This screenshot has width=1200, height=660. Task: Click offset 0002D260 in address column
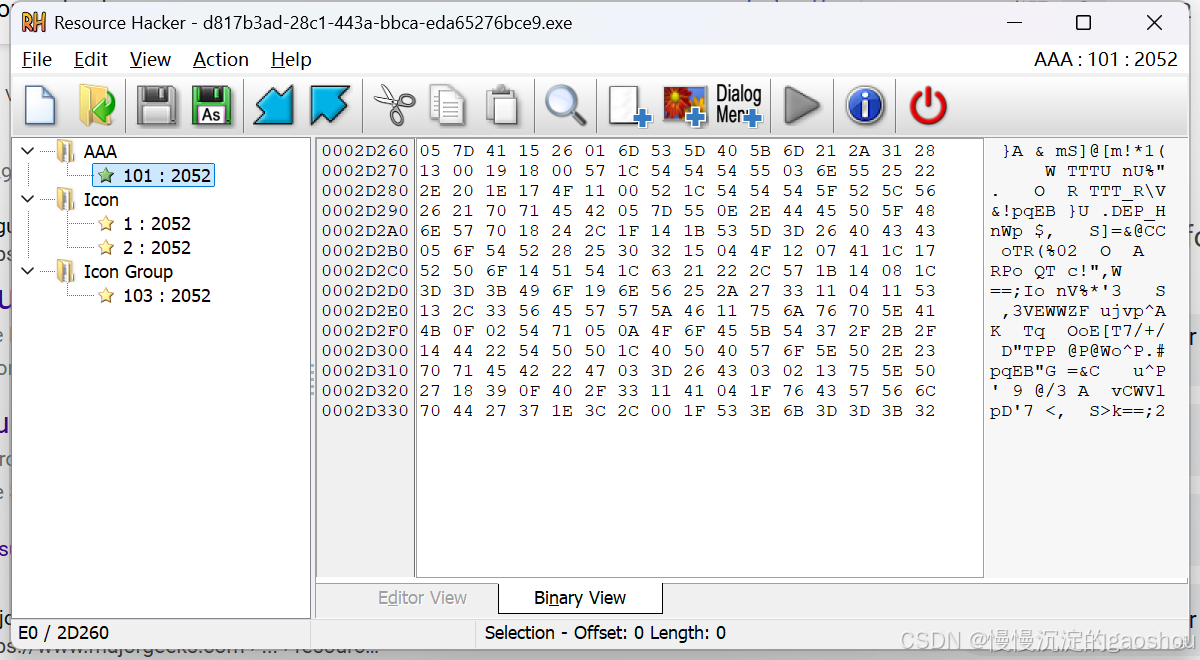click(x=365, y=151)
